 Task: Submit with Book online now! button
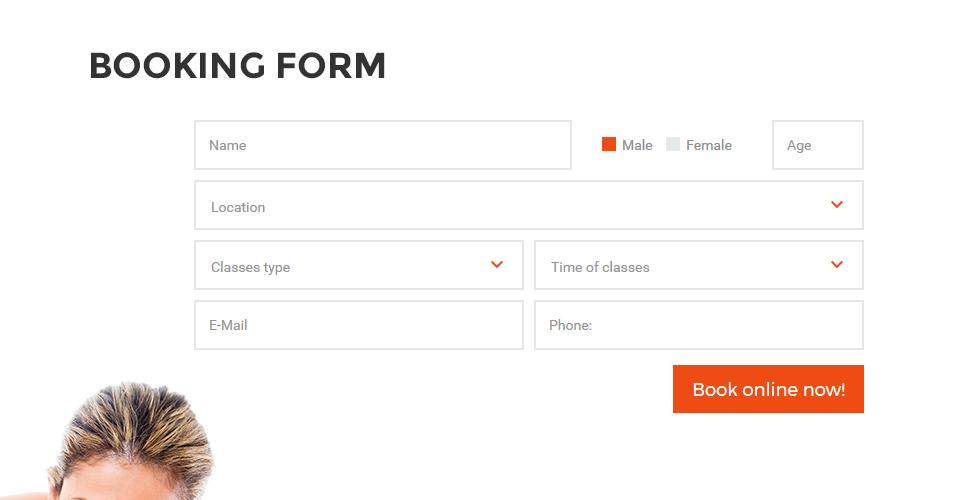click(x=768, y=389)
